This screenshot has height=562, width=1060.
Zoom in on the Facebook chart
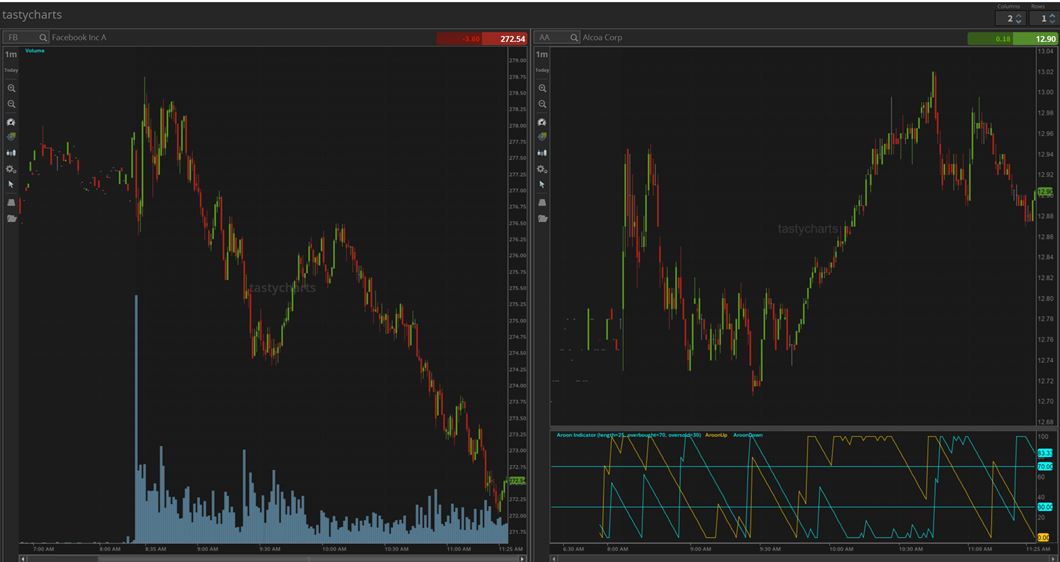coord(11,88)
